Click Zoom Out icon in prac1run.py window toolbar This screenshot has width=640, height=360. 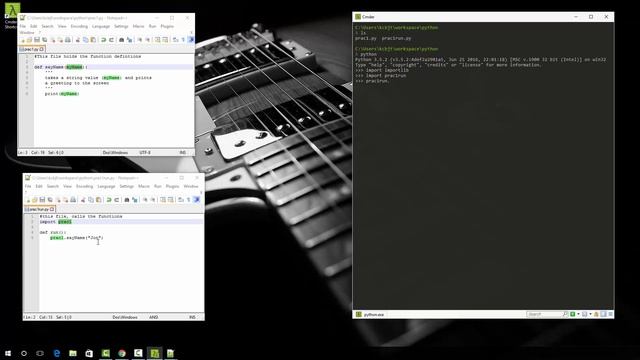pyautogui.click(x=153, y=200)
